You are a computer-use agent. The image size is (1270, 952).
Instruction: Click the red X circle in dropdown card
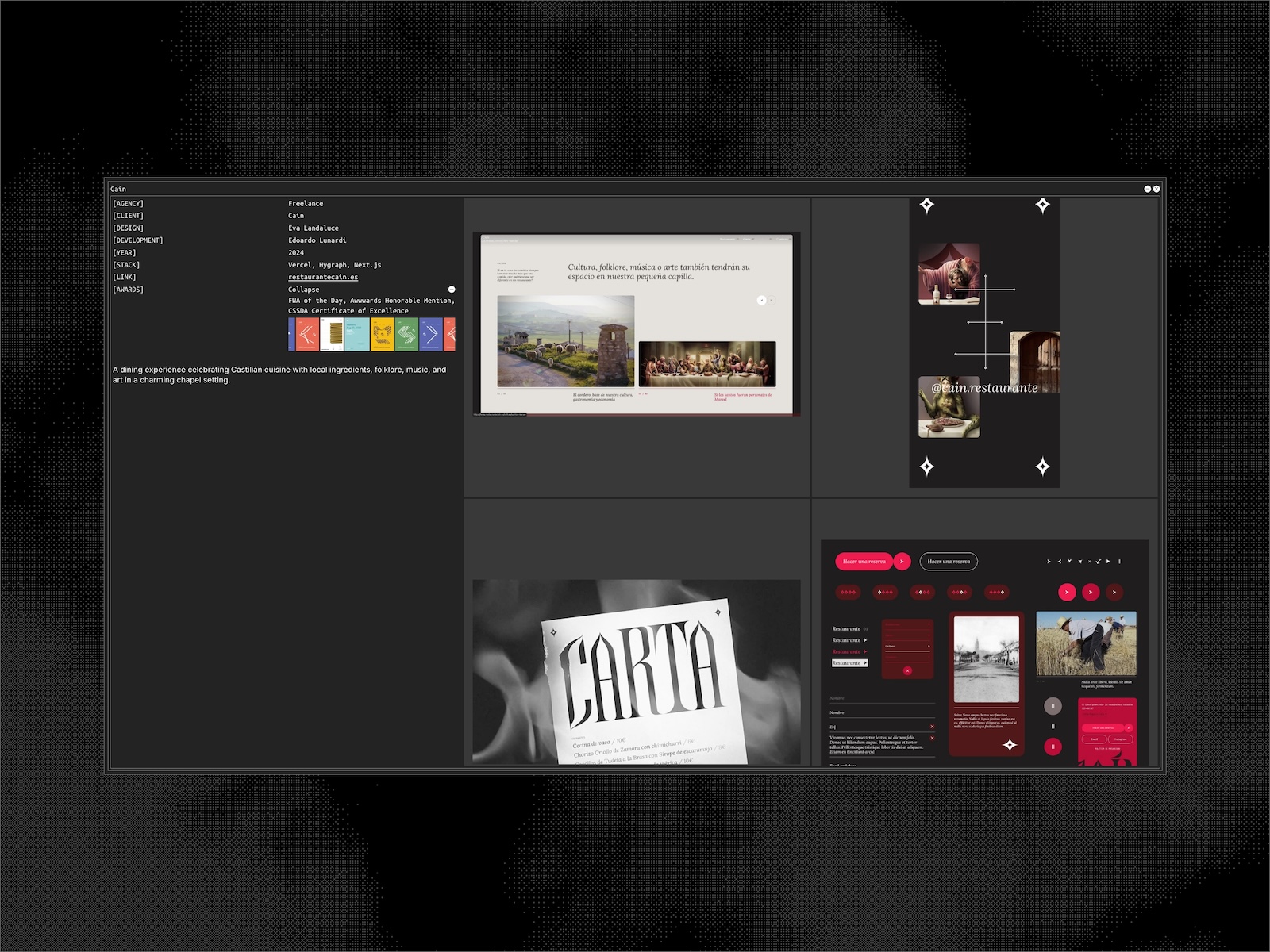point(907,671)
